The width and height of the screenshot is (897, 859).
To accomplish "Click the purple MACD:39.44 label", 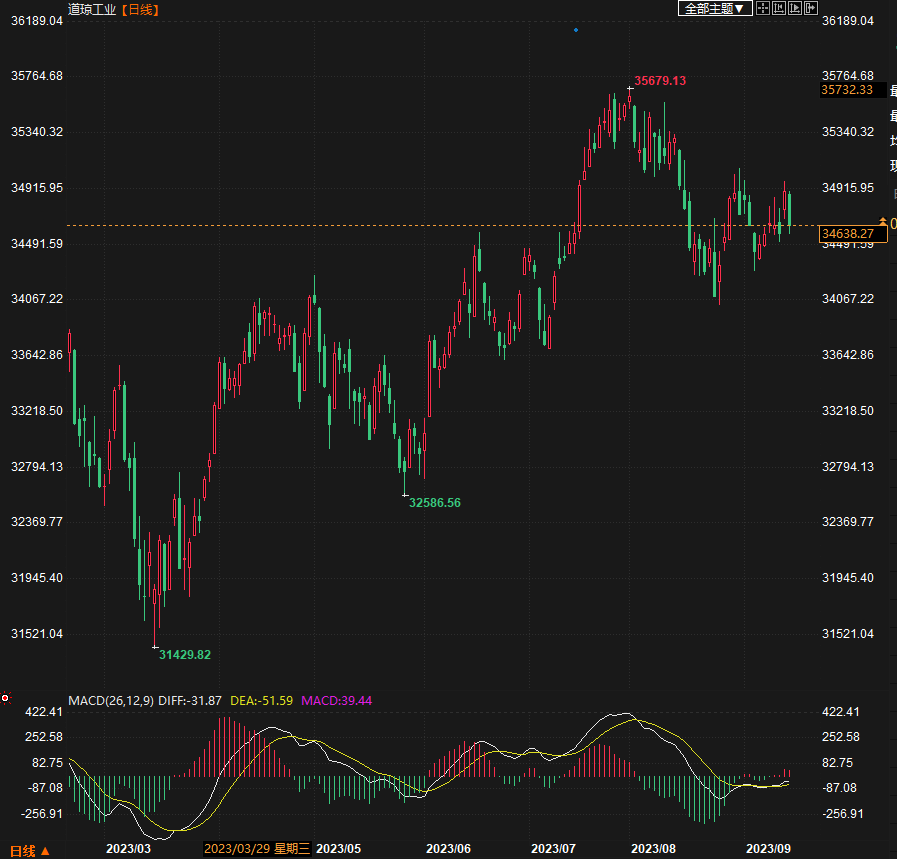I will coord(336,701).
